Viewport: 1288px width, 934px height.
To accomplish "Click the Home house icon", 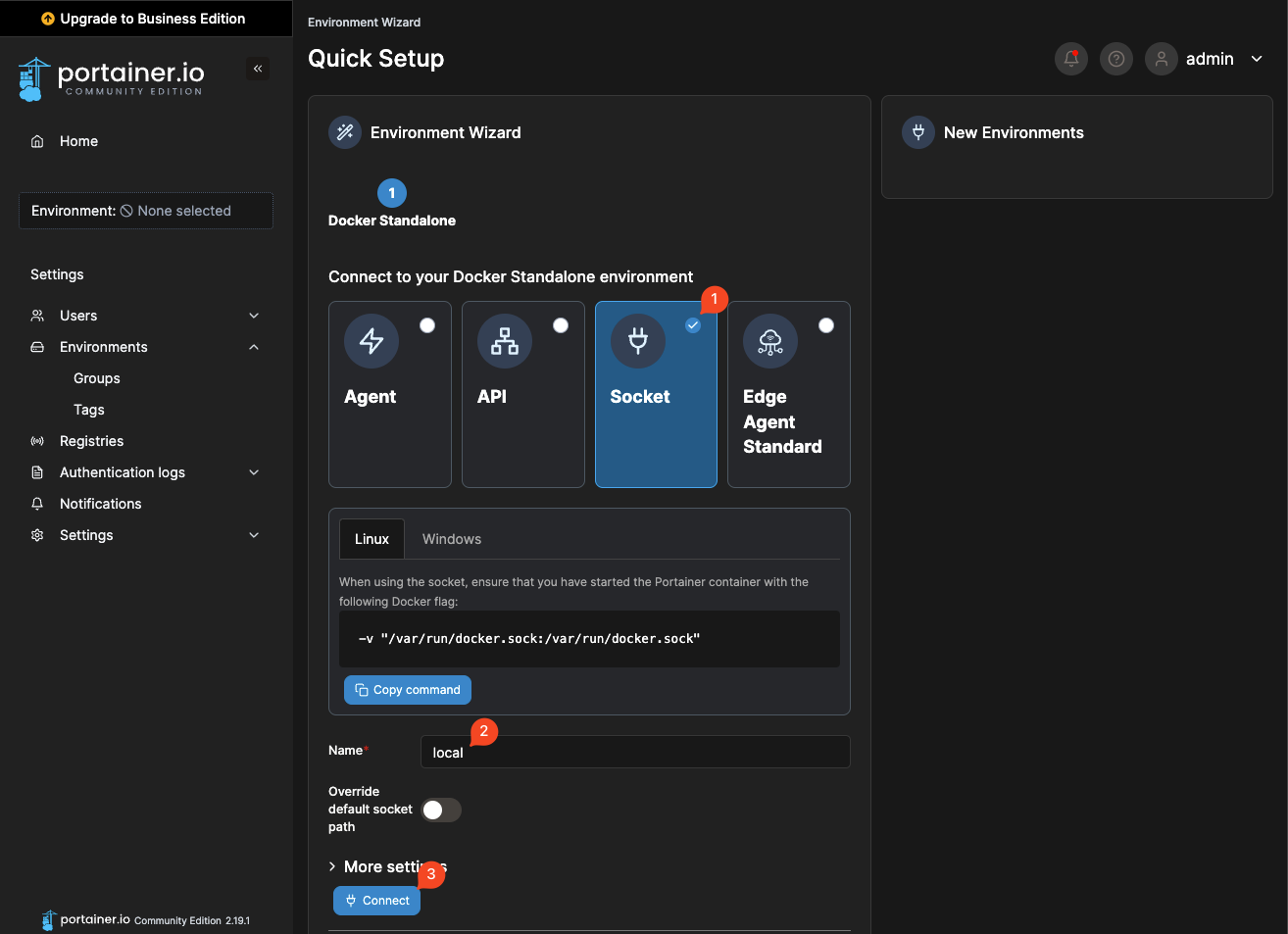I will [x=37, y=141].
